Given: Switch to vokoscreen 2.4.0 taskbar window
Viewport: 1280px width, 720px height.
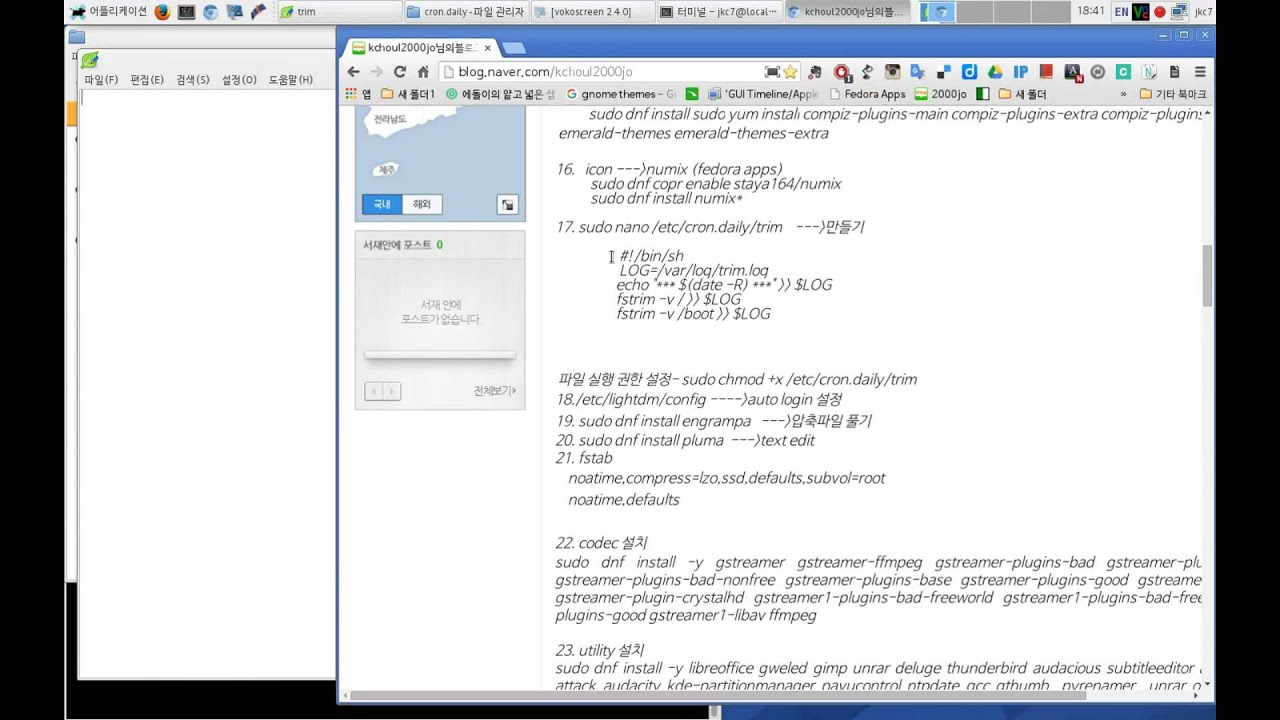Looking at the screenshot, I should 592,12.
